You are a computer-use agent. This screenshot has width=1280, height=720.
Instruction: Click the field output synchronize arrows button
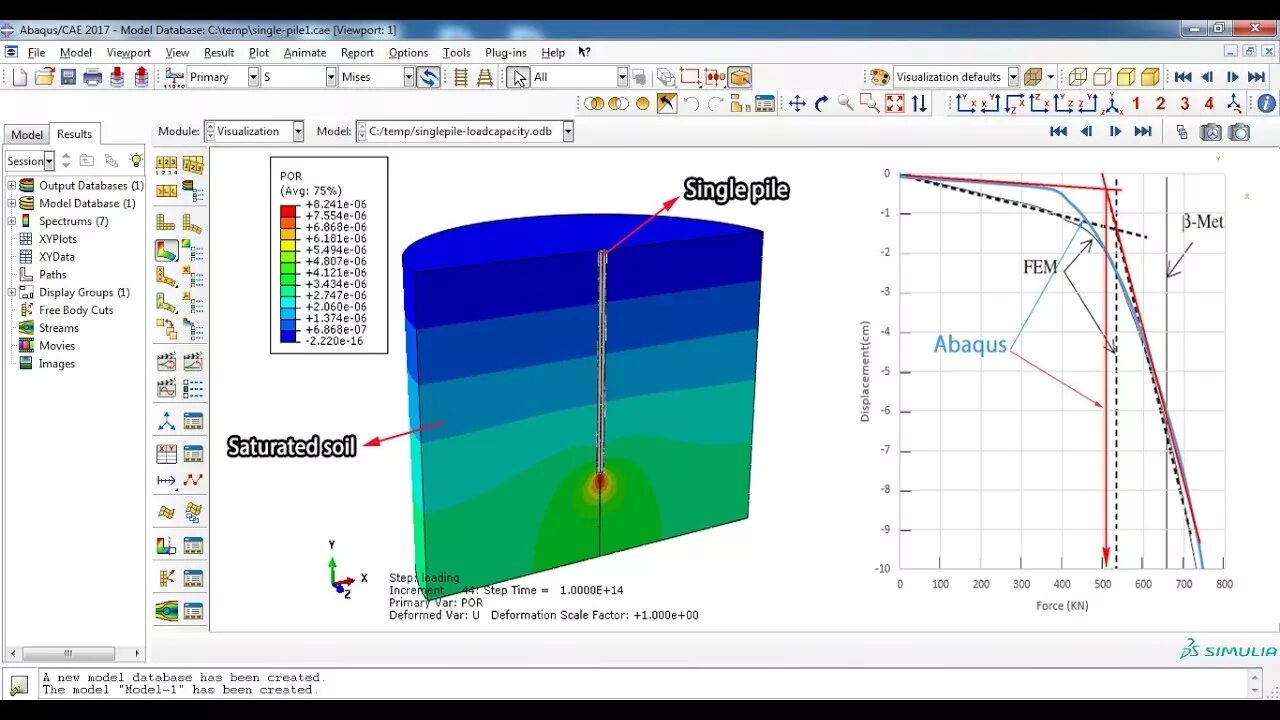click(428, 77)
